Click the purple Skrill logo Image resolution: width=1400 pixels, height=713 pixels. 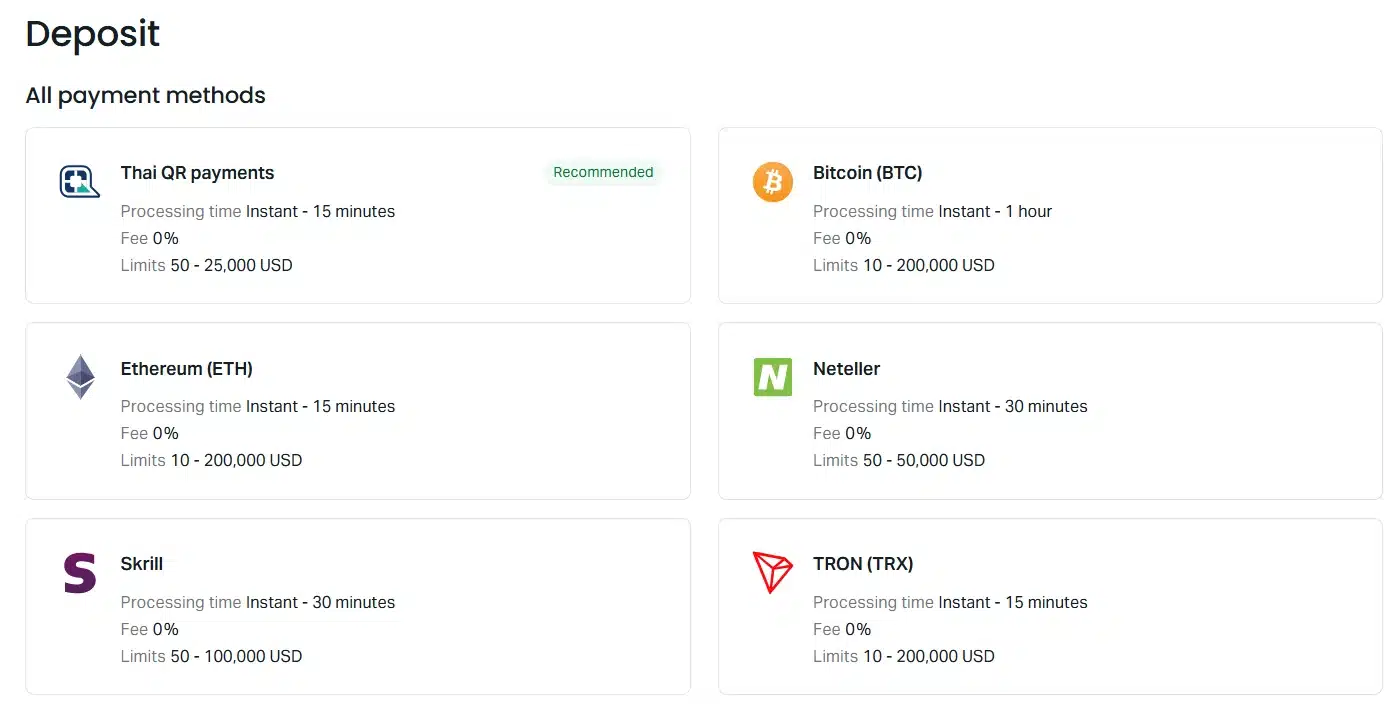coord(80,573)
